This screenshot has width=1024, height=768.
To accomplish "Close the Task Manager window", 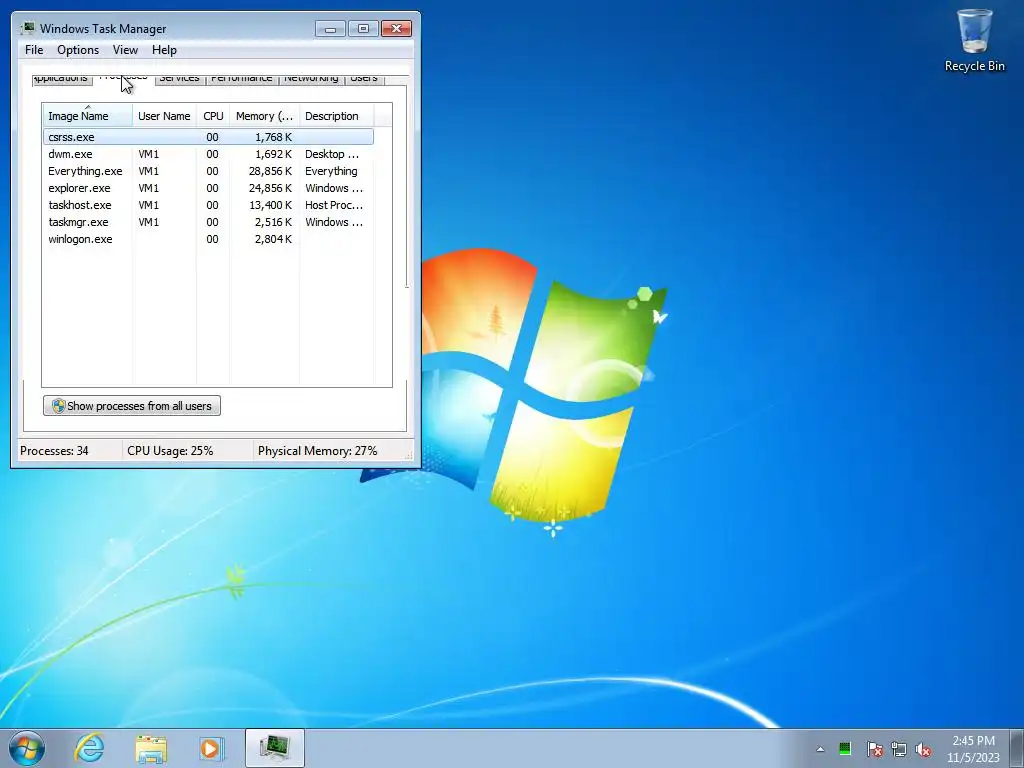I will (x=396, y=29).
